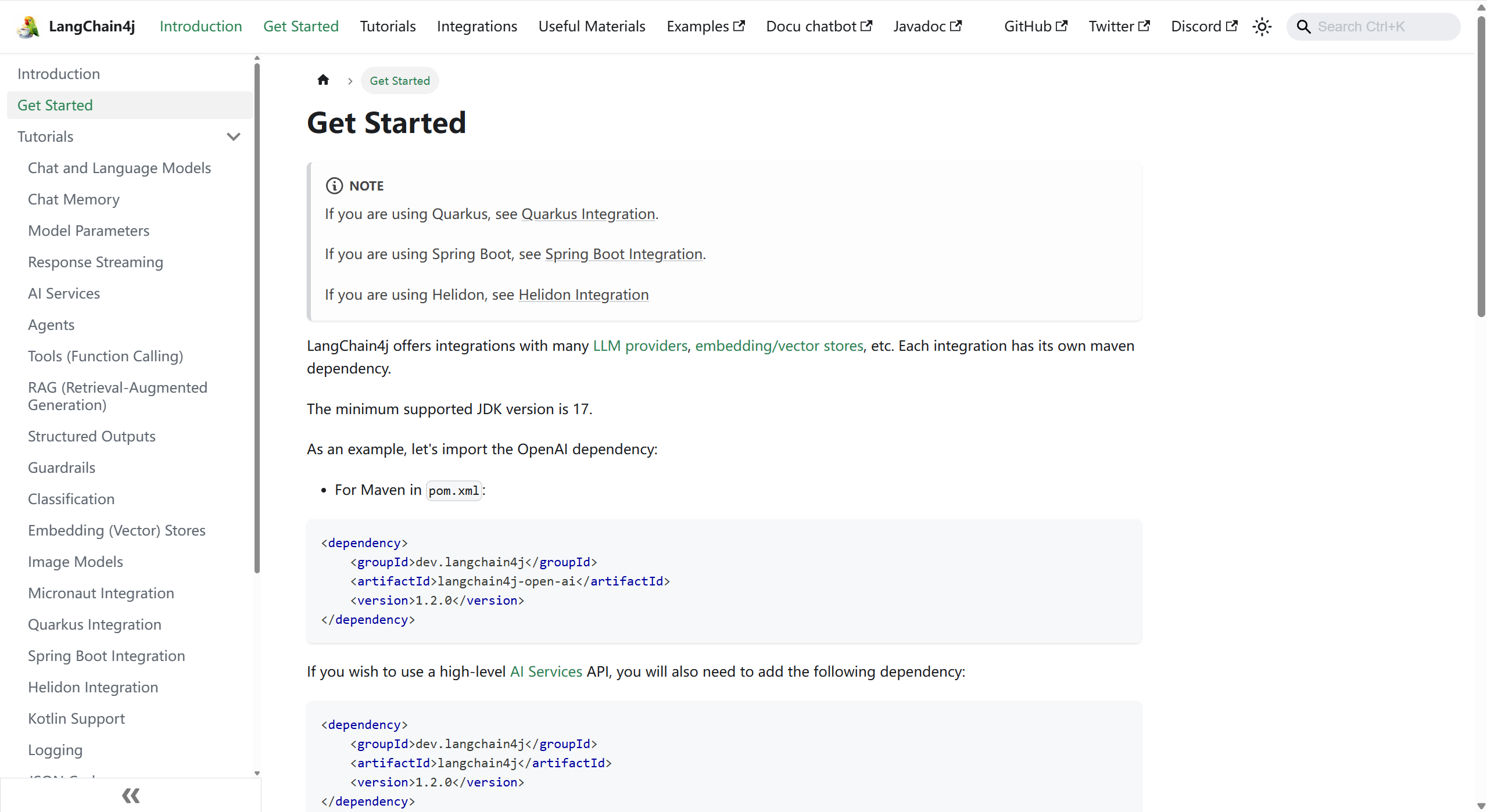Open Introduction in the top navbar
The height and width of the screenshot is (812, 1487).
pyautogui.click(x=200, y=27)
